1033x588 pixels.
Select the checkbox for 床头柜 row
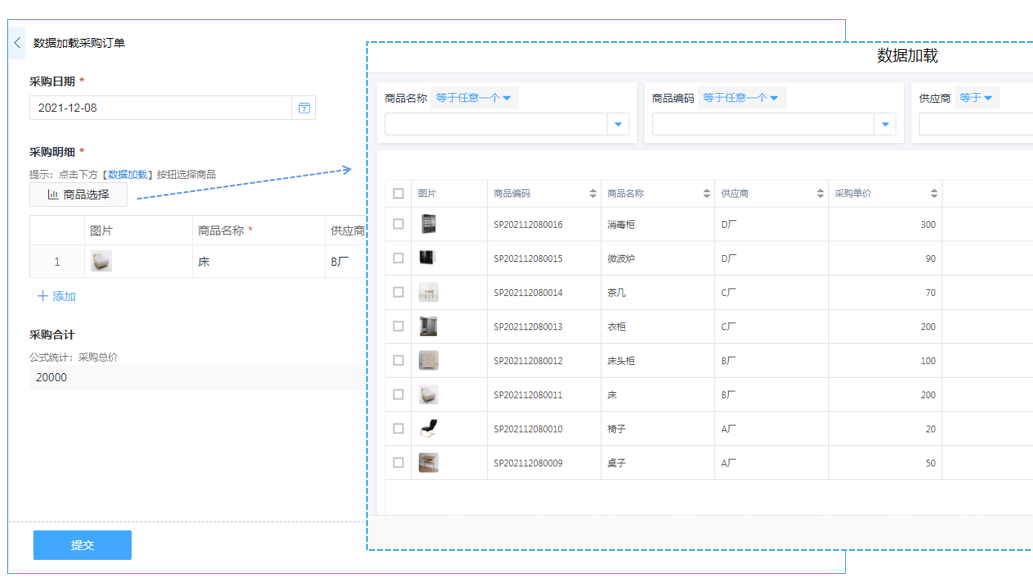point(399,360)
